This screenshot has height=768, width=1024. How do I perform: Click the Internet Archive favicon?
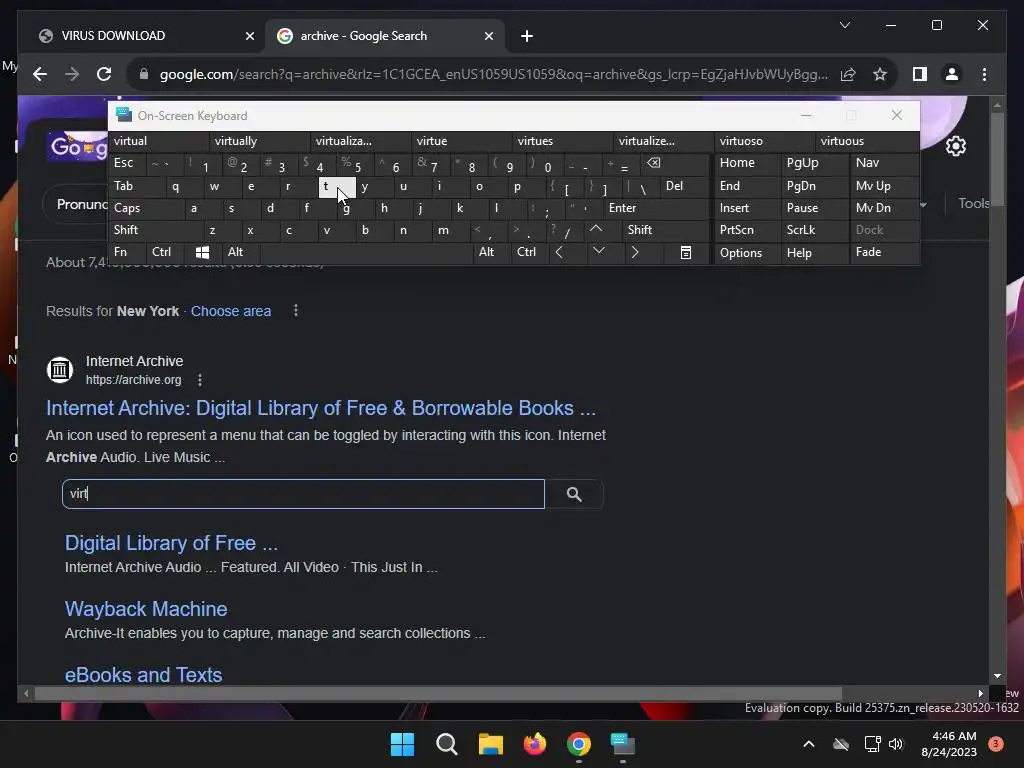[59, 370]
